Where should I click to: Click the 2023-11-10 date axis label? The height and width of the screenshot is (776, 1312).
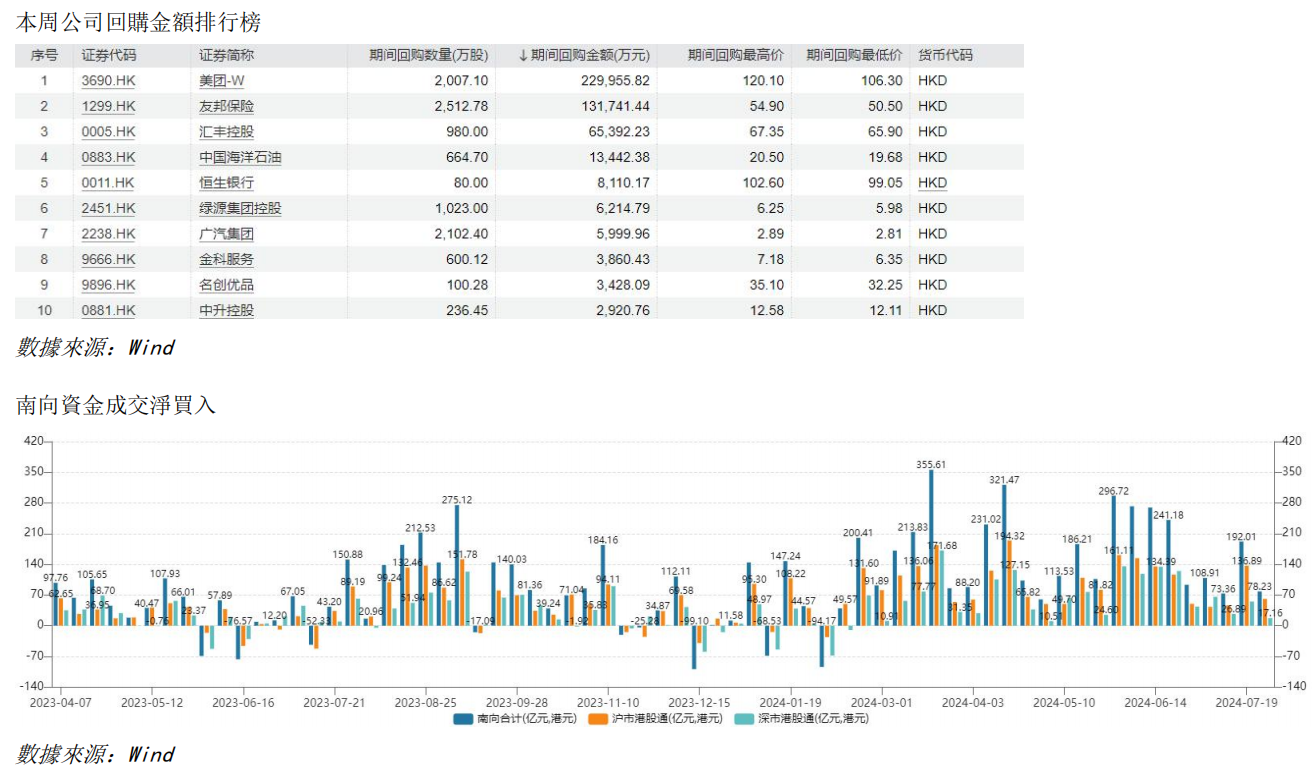pos(608,703)
